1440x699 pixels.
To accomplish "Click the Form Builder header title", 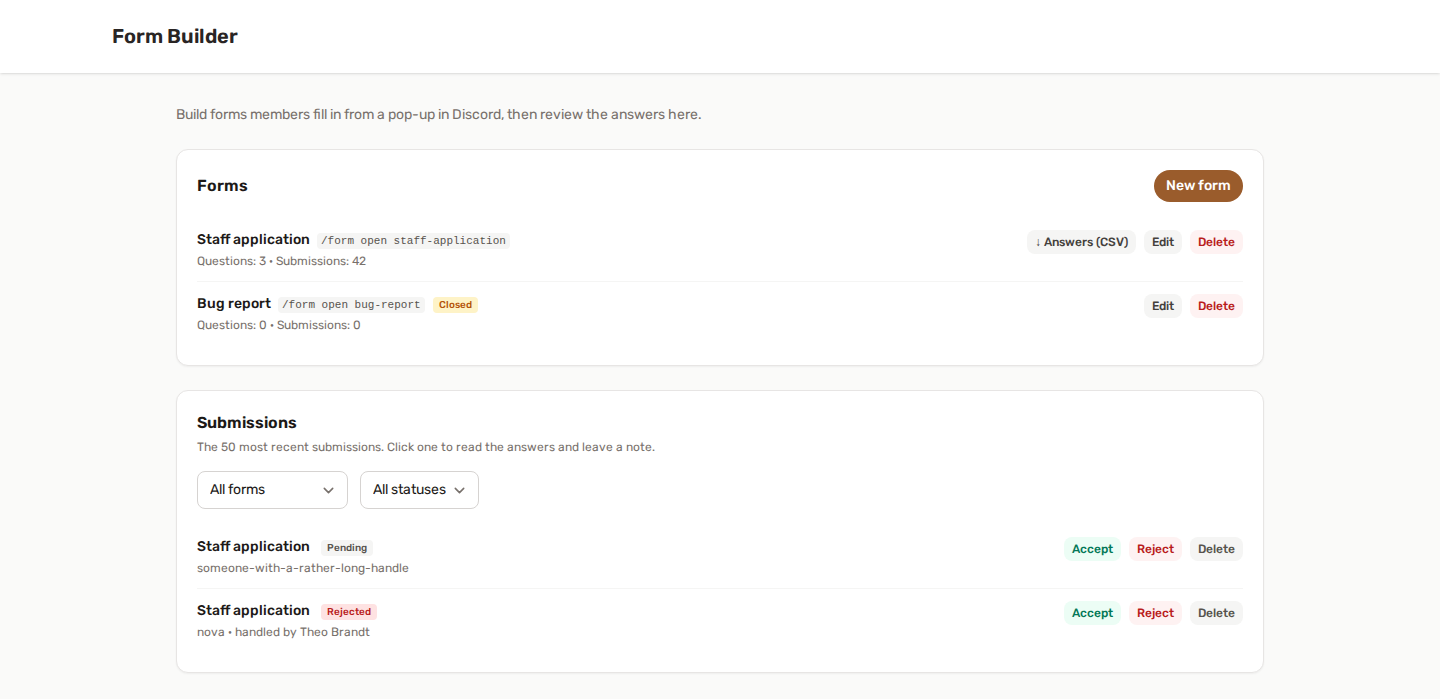I will click(175, 36).
